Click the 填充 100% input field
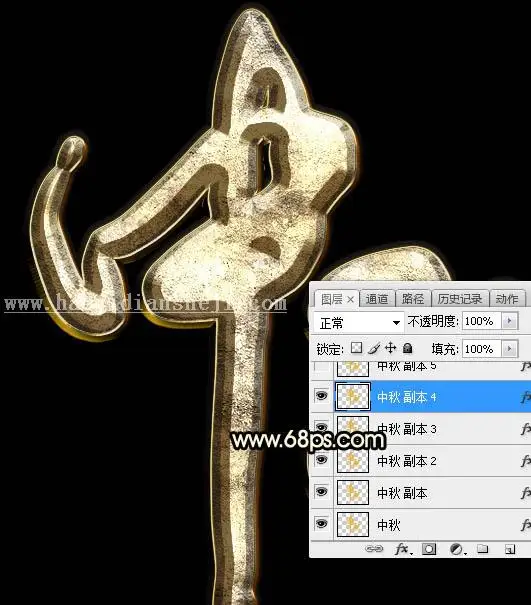 482,349
